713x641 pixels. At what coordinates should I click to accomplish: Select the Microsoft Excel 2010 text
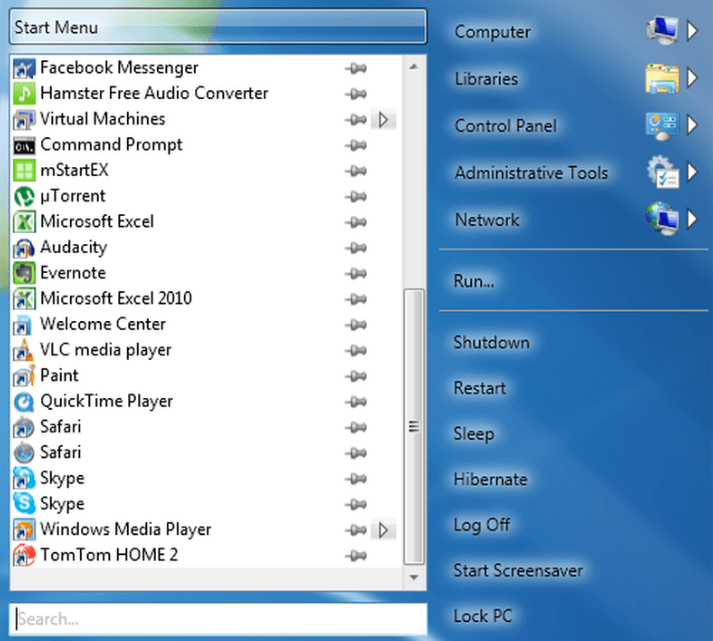pyautogui.click(x=116, y=299)
